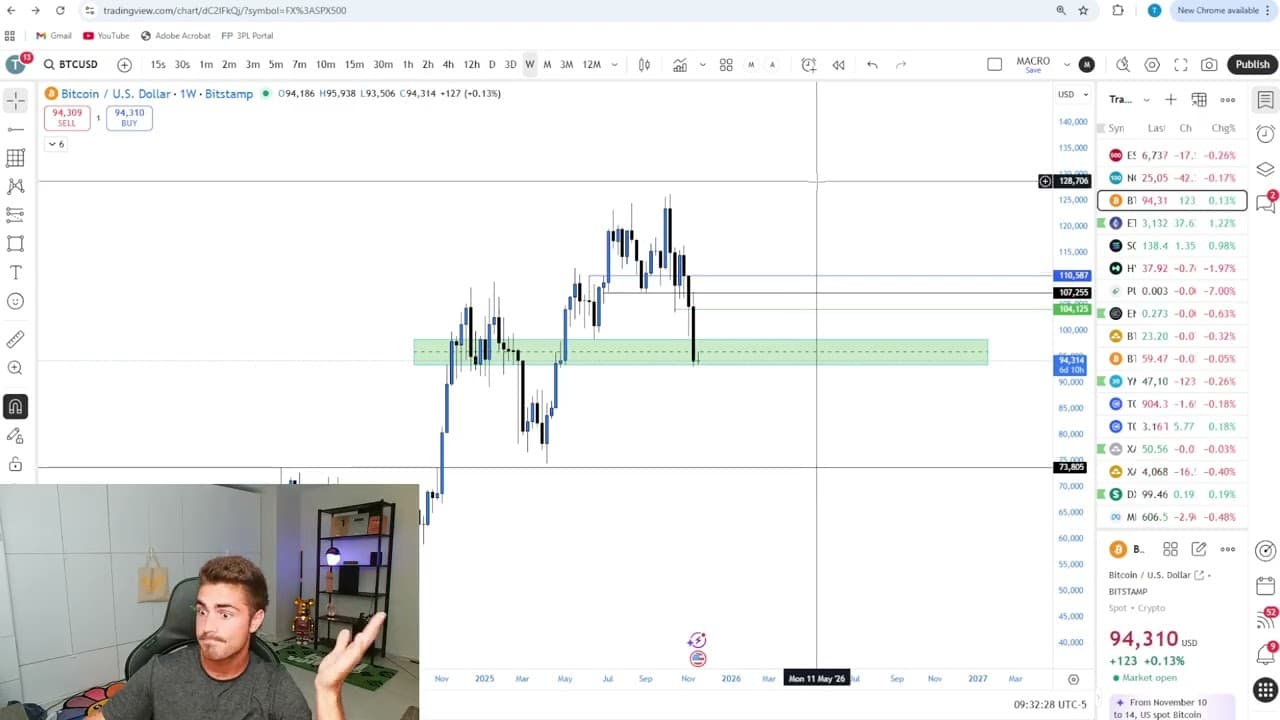This screenshot has width=1280, height=720.
Task: Redo the last chart action
Action: pos(901,65)
